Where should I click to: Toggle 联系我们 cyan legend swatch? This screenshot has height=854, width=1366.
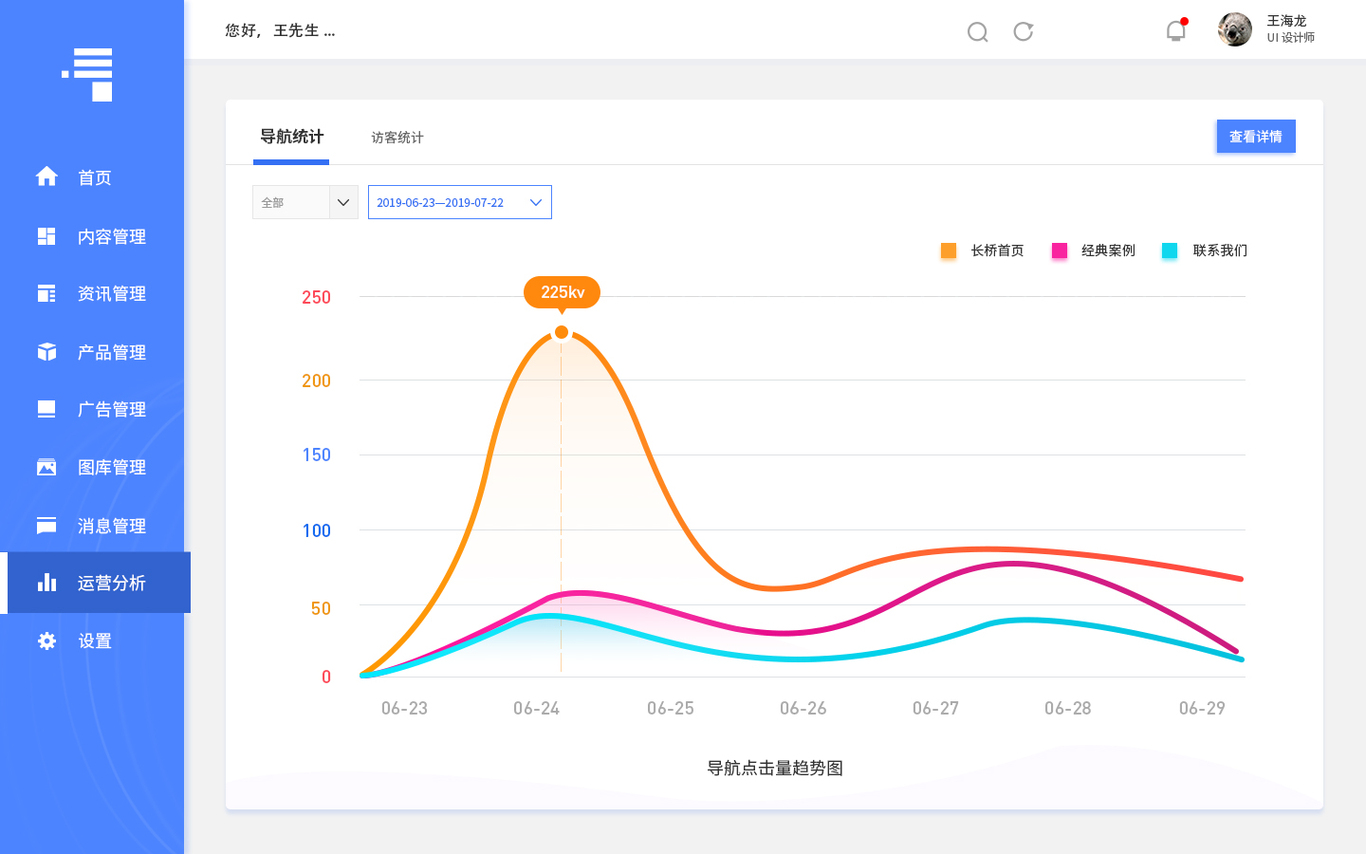(x=1169, y=251)
